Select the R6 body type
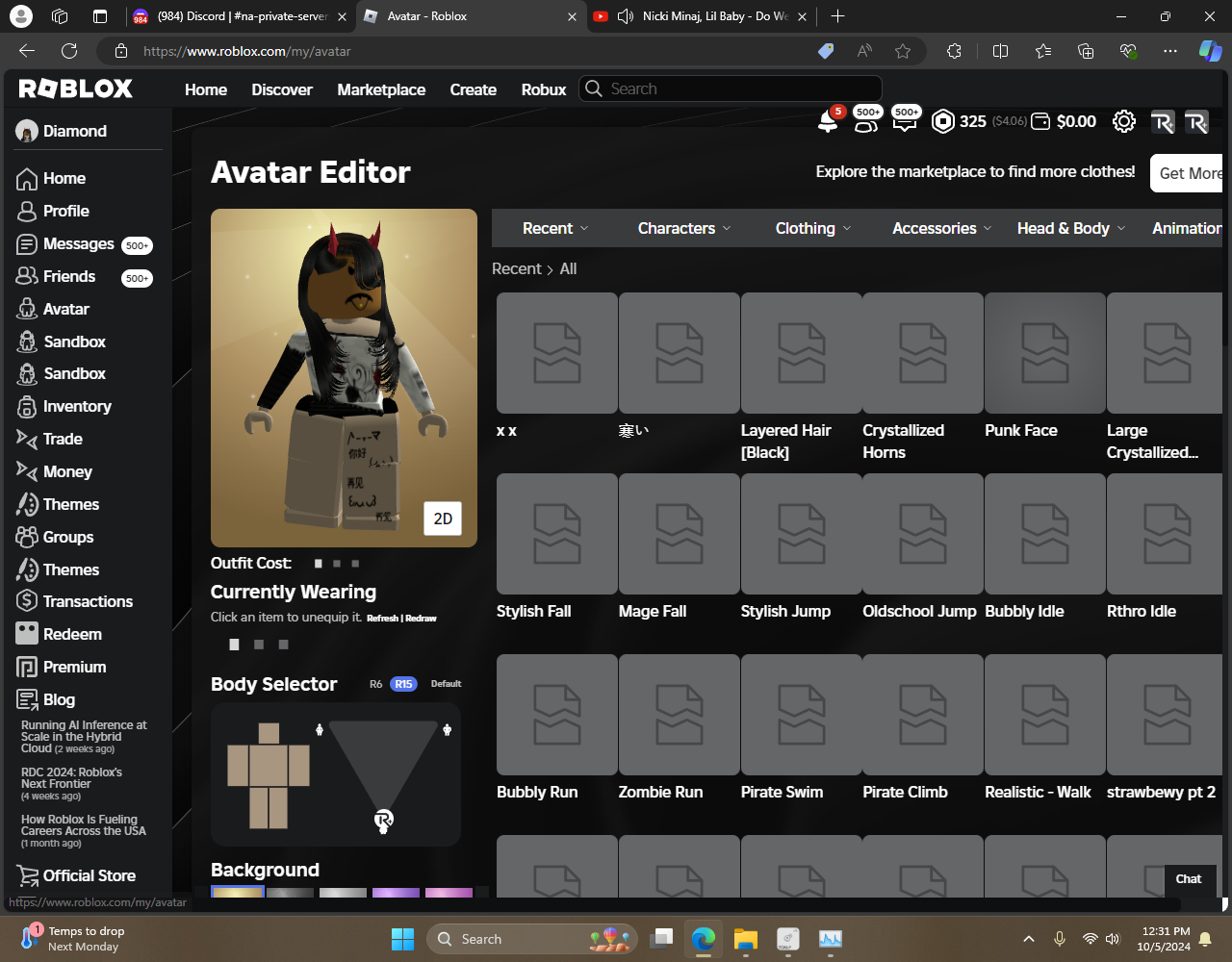1232x962 pixels. [376, 684]
